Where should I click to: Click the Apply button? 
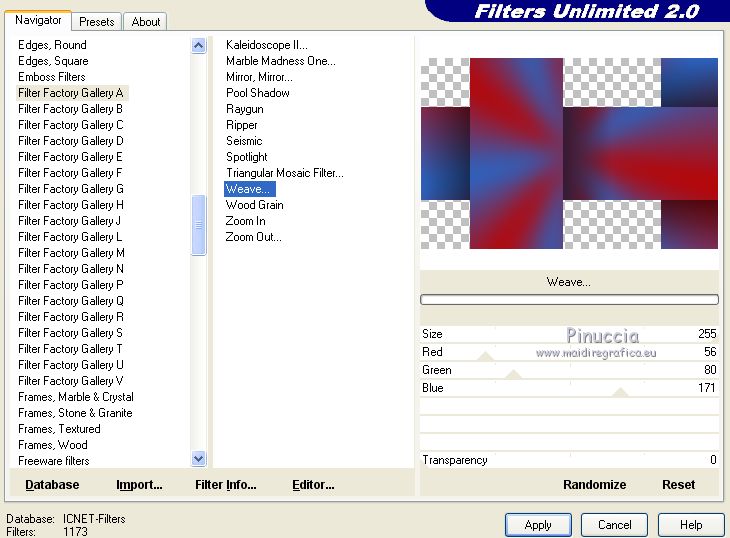(538, 525)
